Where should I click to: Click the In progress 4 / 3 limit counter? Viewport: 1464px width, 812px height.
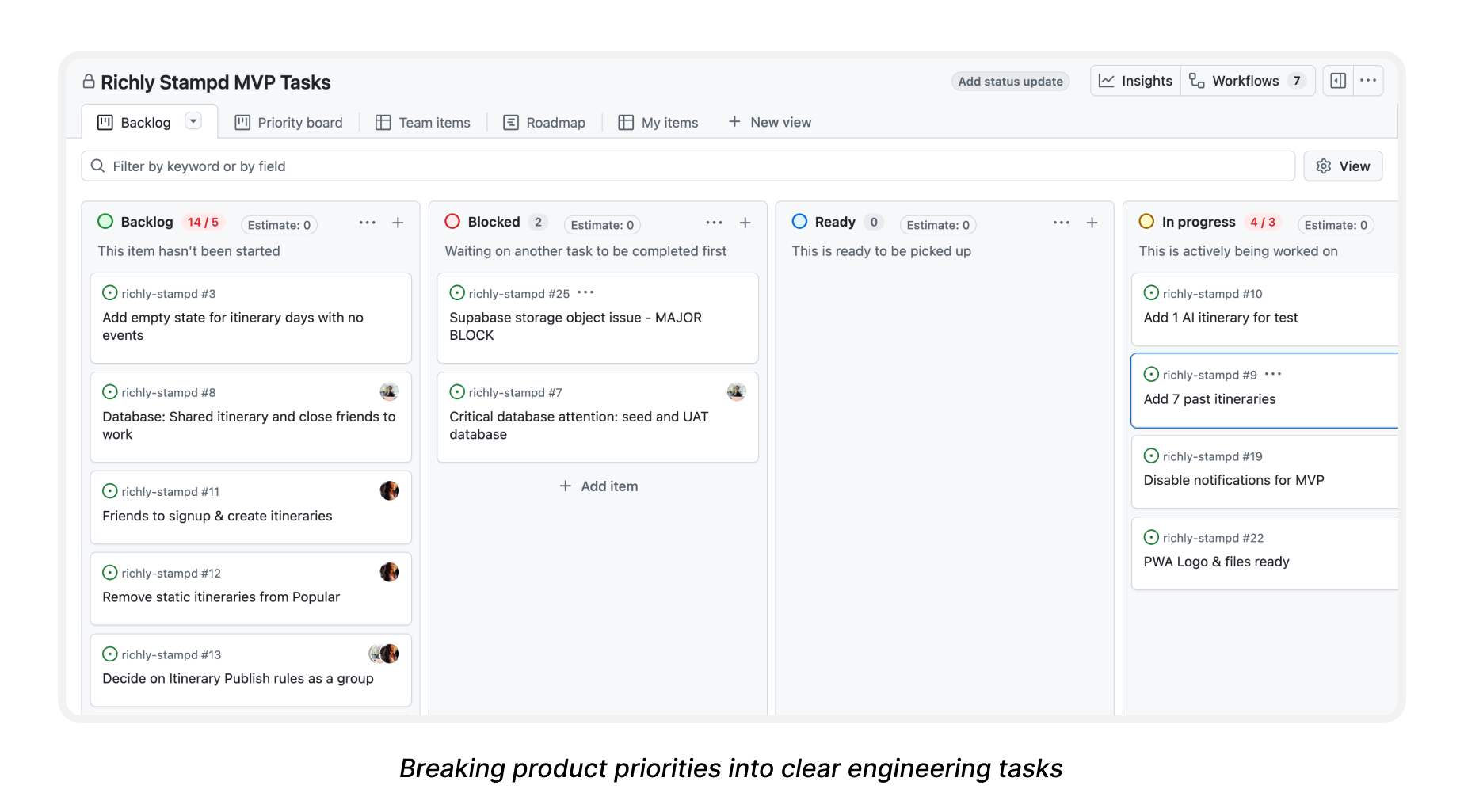[x=1263, y=223]
